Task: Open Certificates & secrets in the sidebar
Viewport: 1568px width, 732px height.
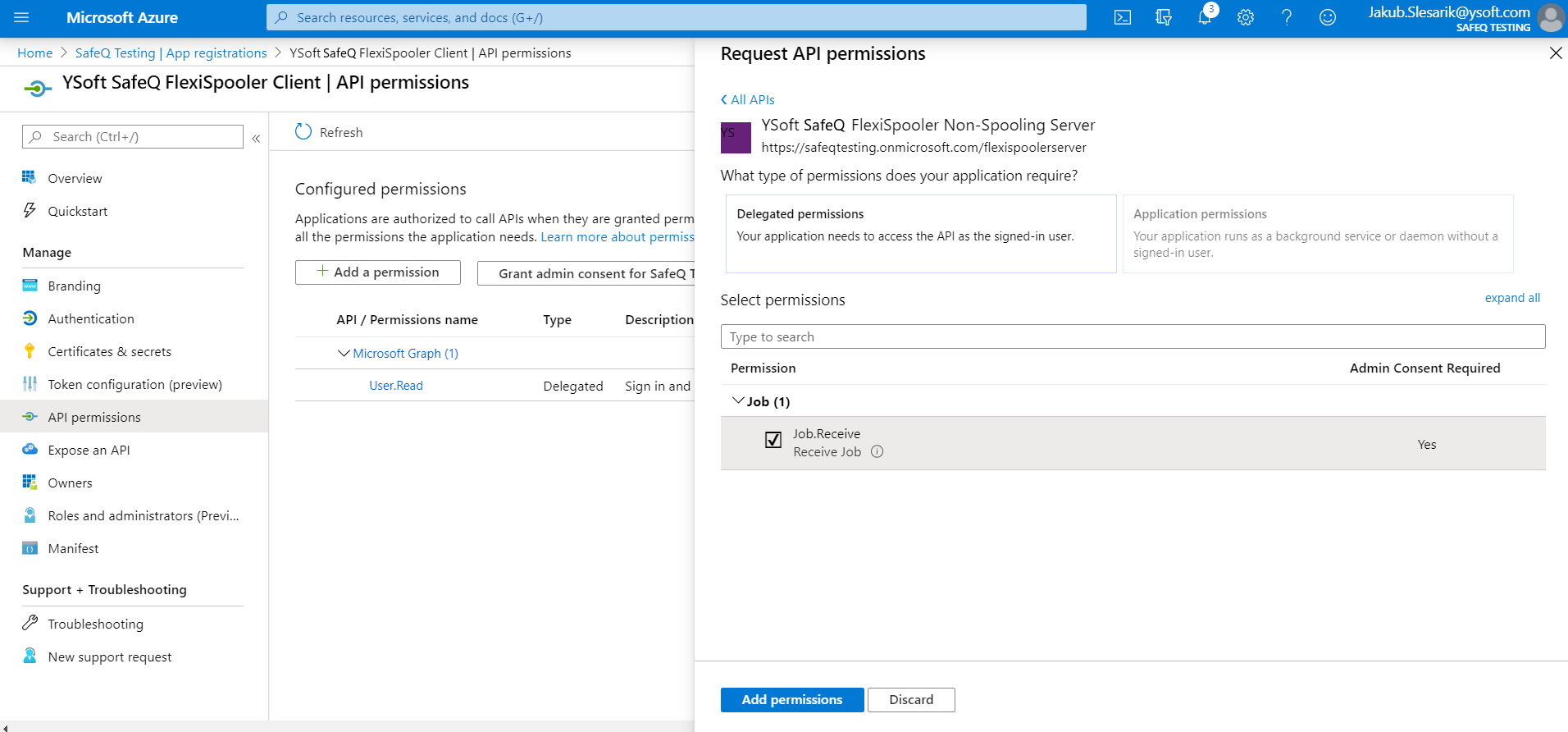Action: coord(109,351)
